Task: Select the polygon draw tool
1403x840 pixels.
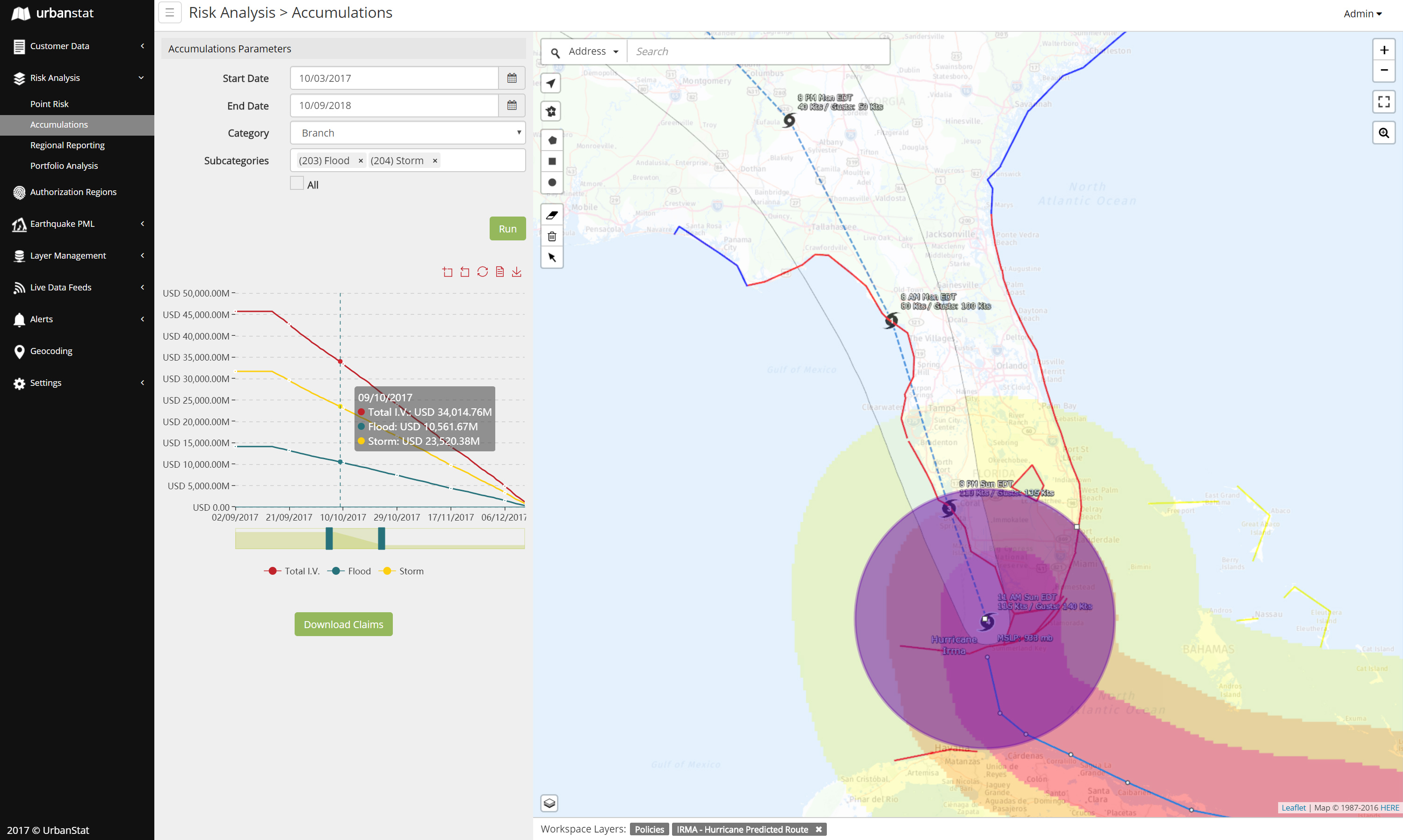Action: point(552,140)
